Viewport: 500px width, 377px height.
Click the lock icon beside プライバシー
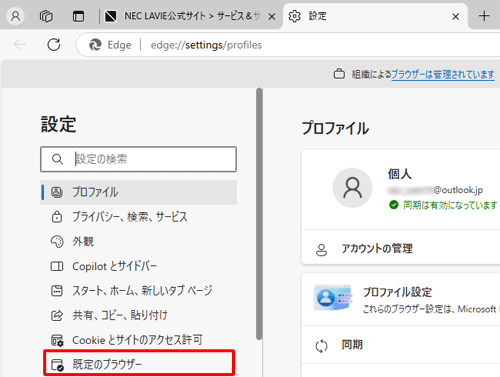coord(57,217)
